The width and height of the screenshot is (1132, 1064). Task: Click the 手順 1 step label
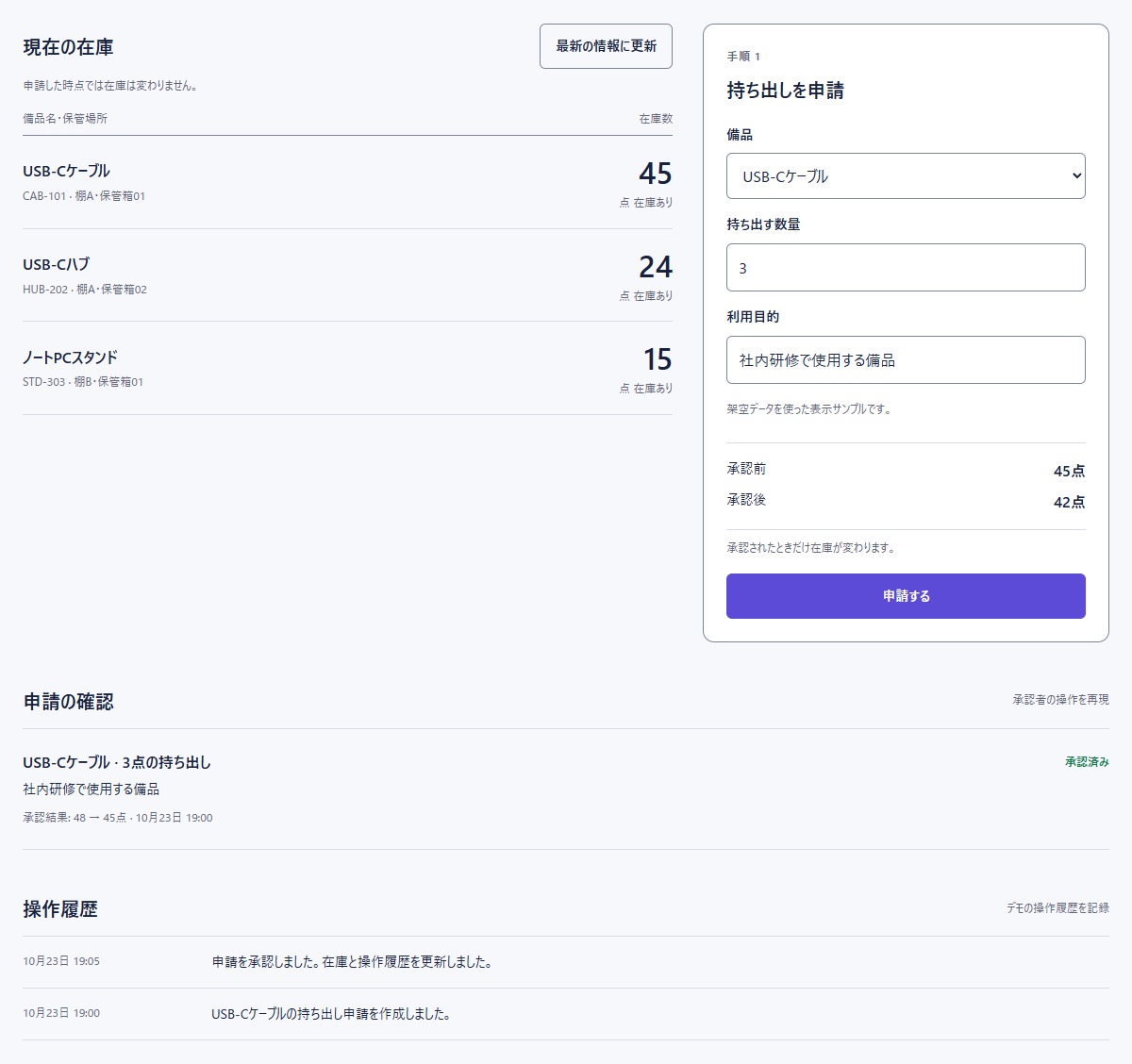(x=743, y=57)
